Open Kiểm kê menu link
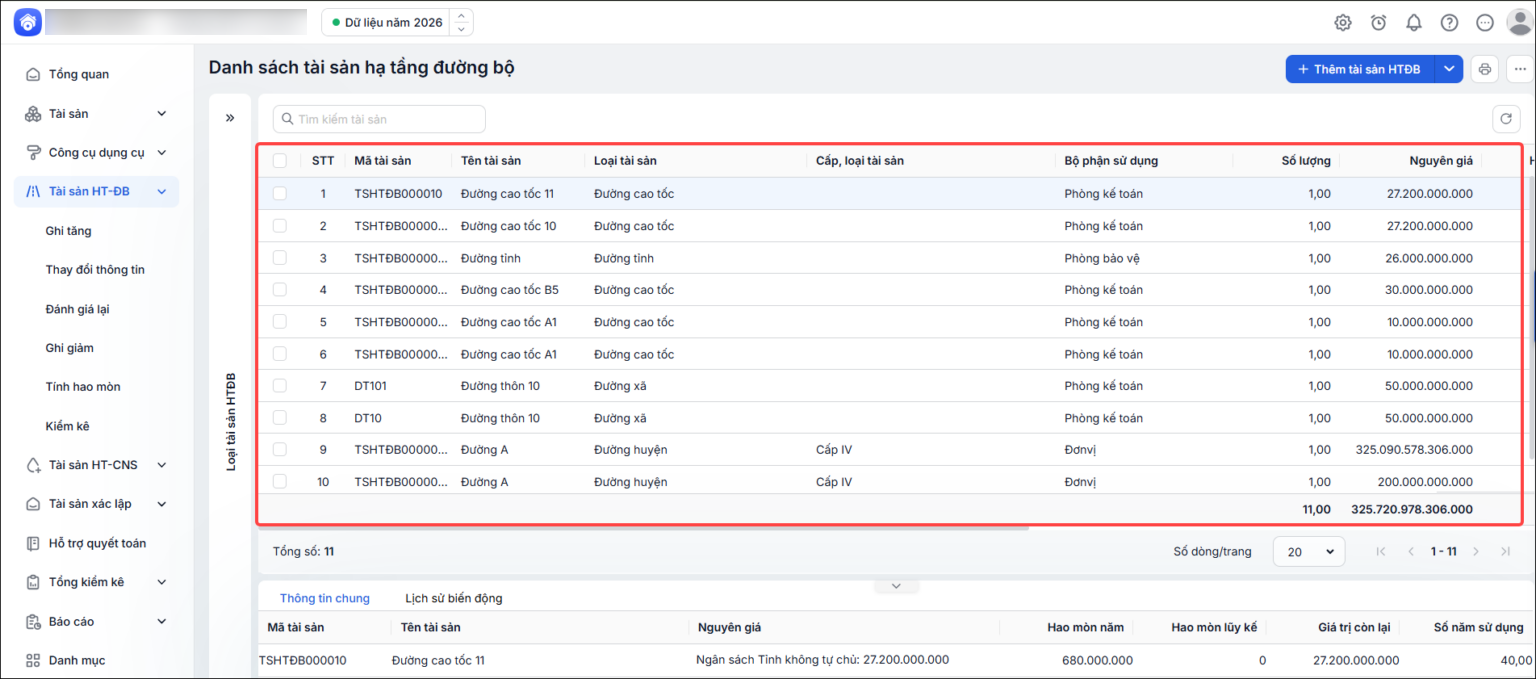 pos(68,426)
